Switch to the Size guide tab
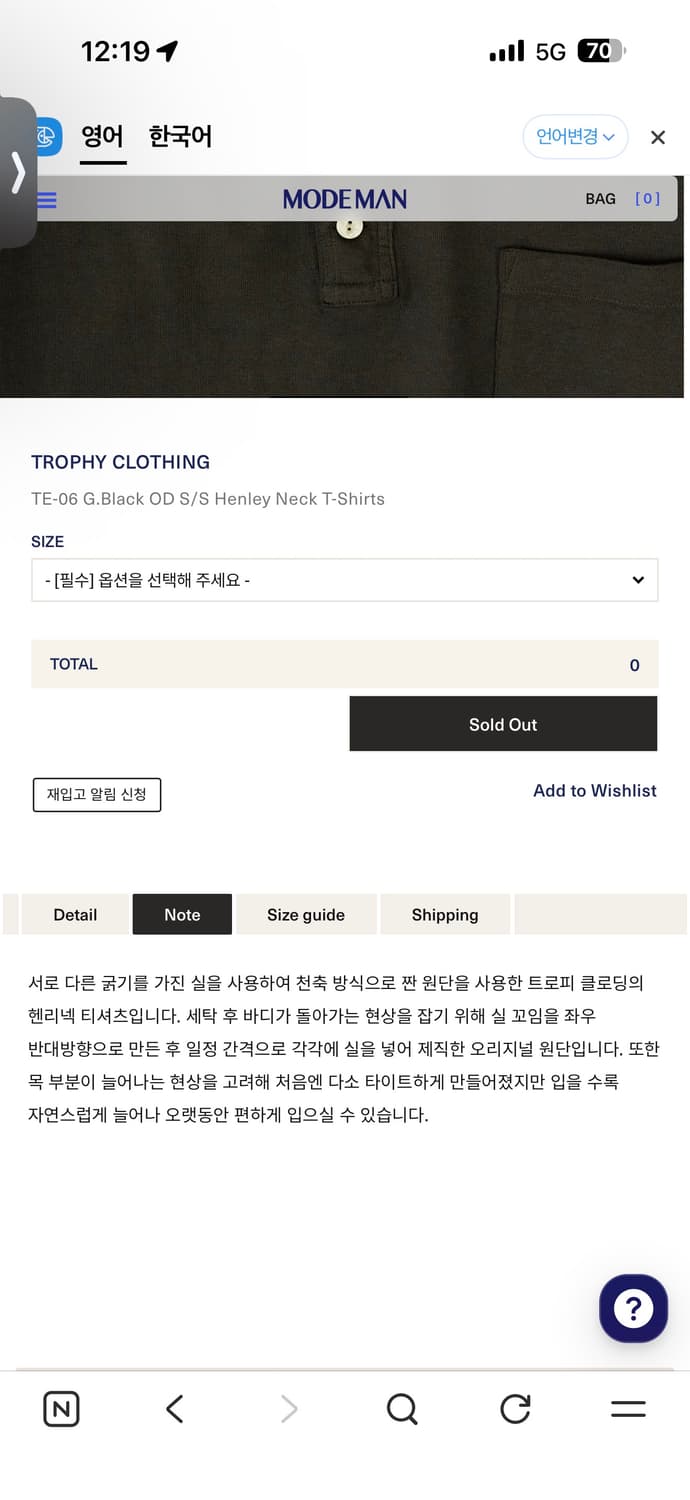The height and width of the screenshot is (1500, 690). (x=306, y=914)
